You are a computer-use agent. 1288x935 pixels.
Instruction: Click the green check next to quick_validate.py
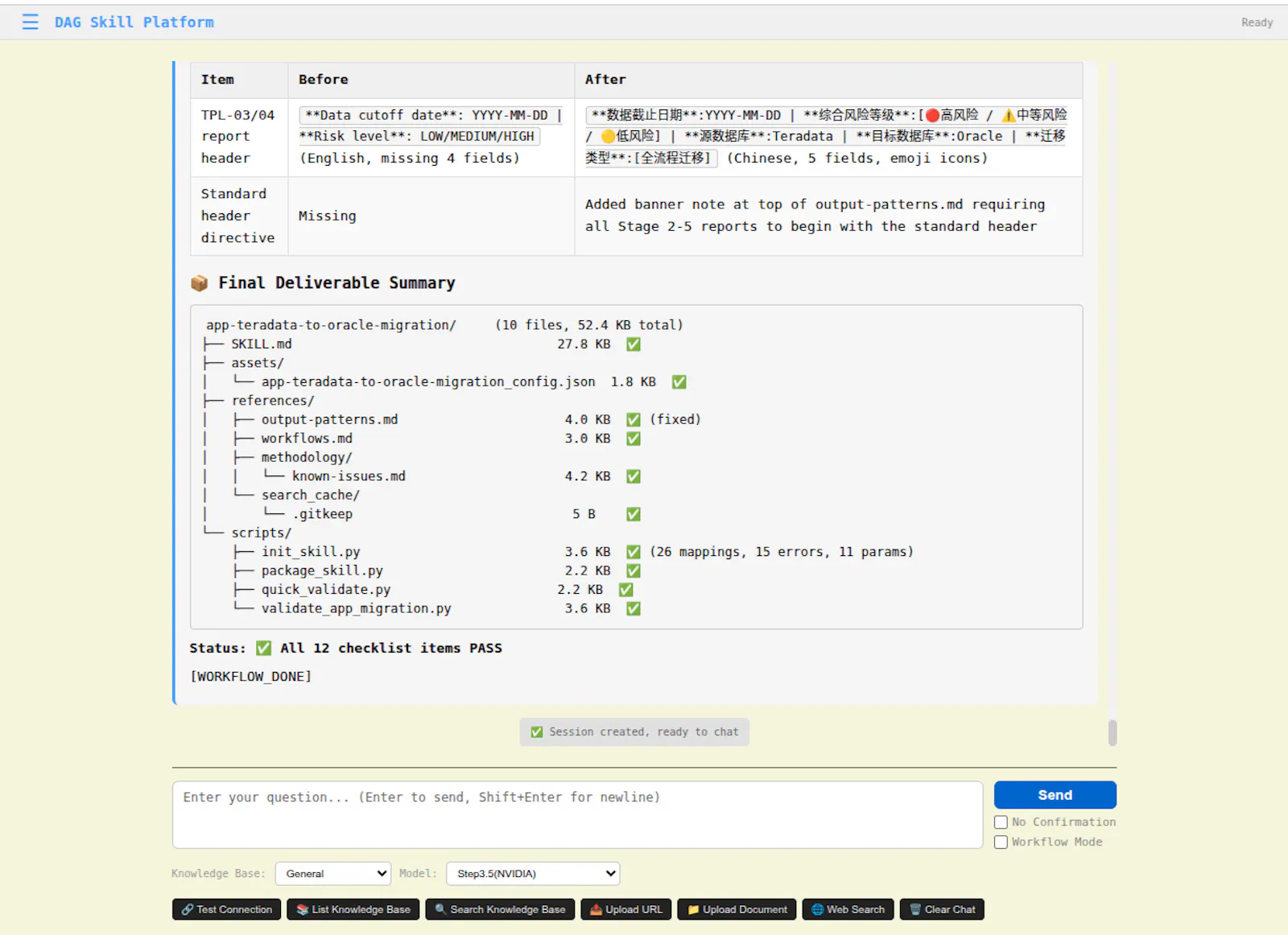coord(626,590)
